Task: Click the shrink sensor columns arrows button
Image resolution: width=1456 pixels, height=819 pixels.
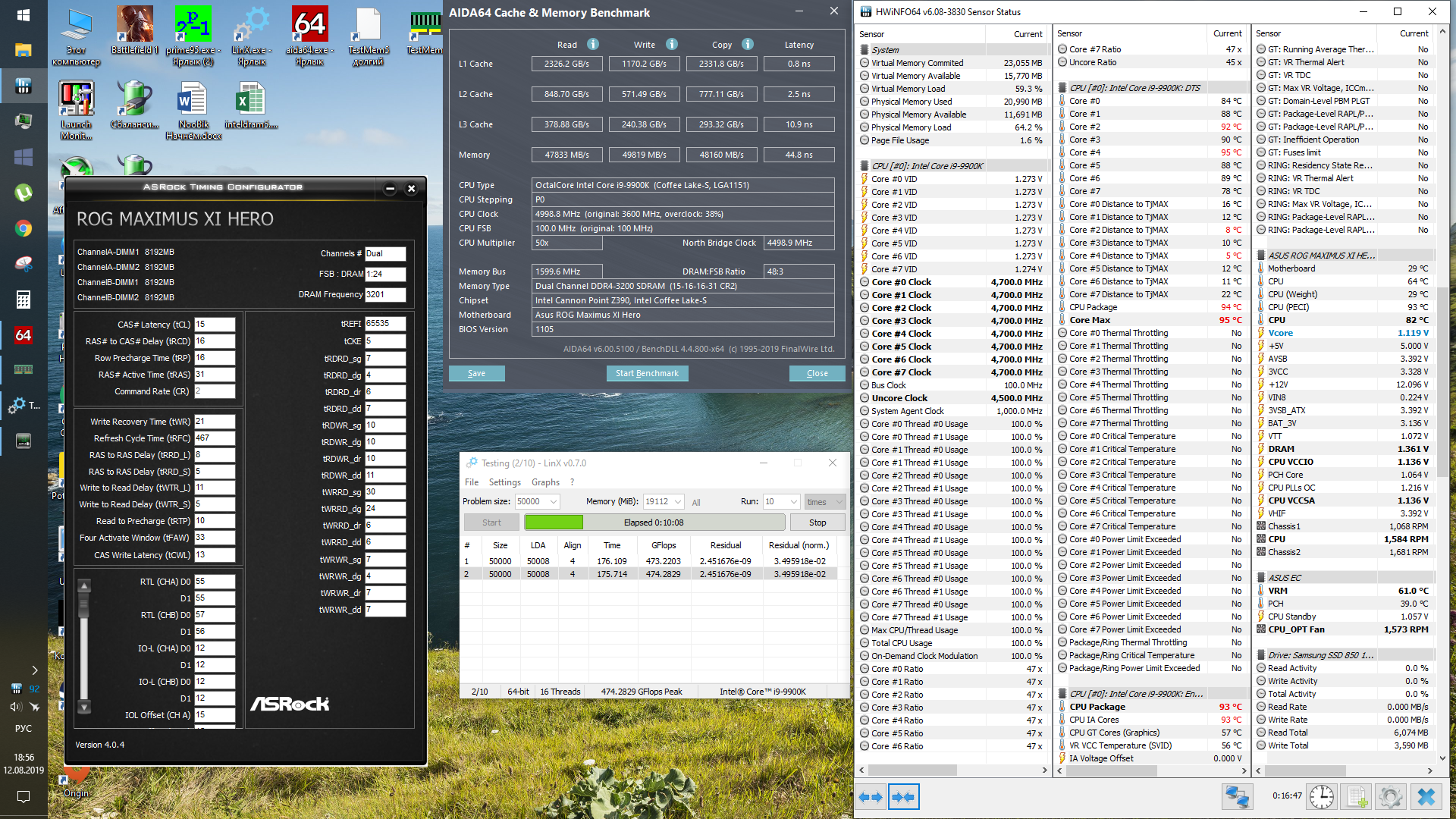Action: 903,797
